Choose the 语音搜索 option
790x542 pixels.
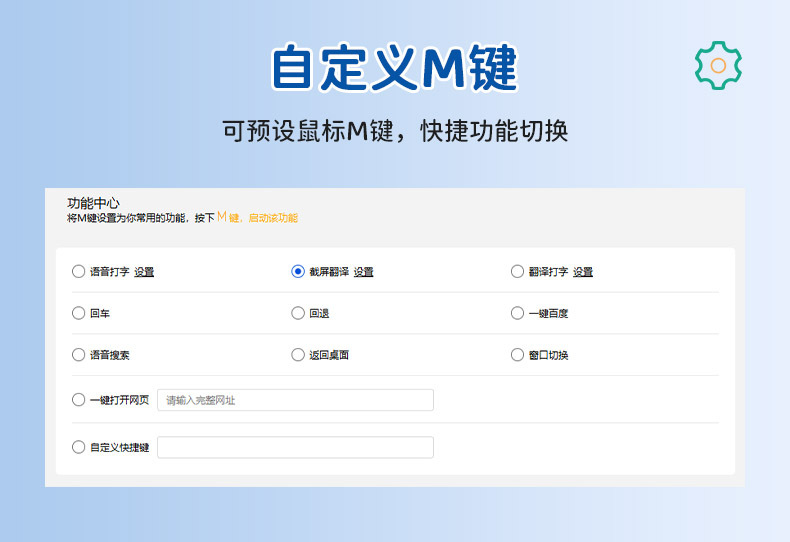coord(79,354)
